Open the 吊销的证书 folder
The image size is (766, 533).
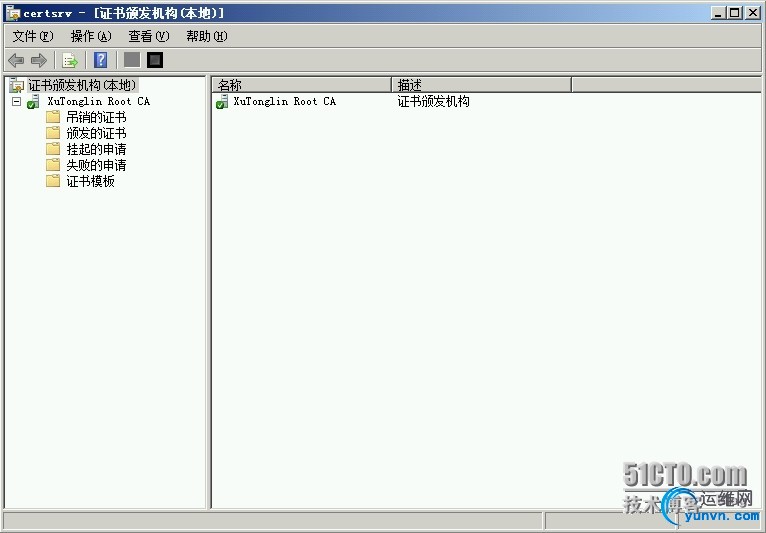point(96,117)
